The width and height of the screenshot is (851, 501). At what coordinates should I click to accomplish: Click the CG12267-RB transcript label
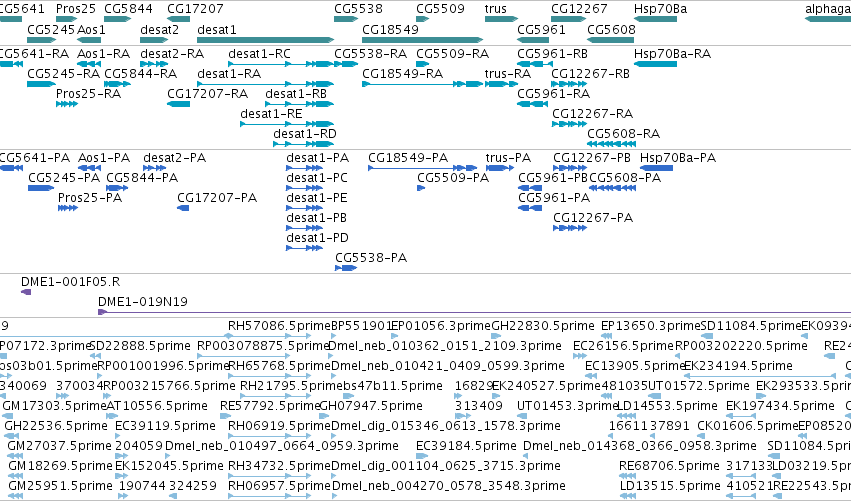(x=590, y=73)
